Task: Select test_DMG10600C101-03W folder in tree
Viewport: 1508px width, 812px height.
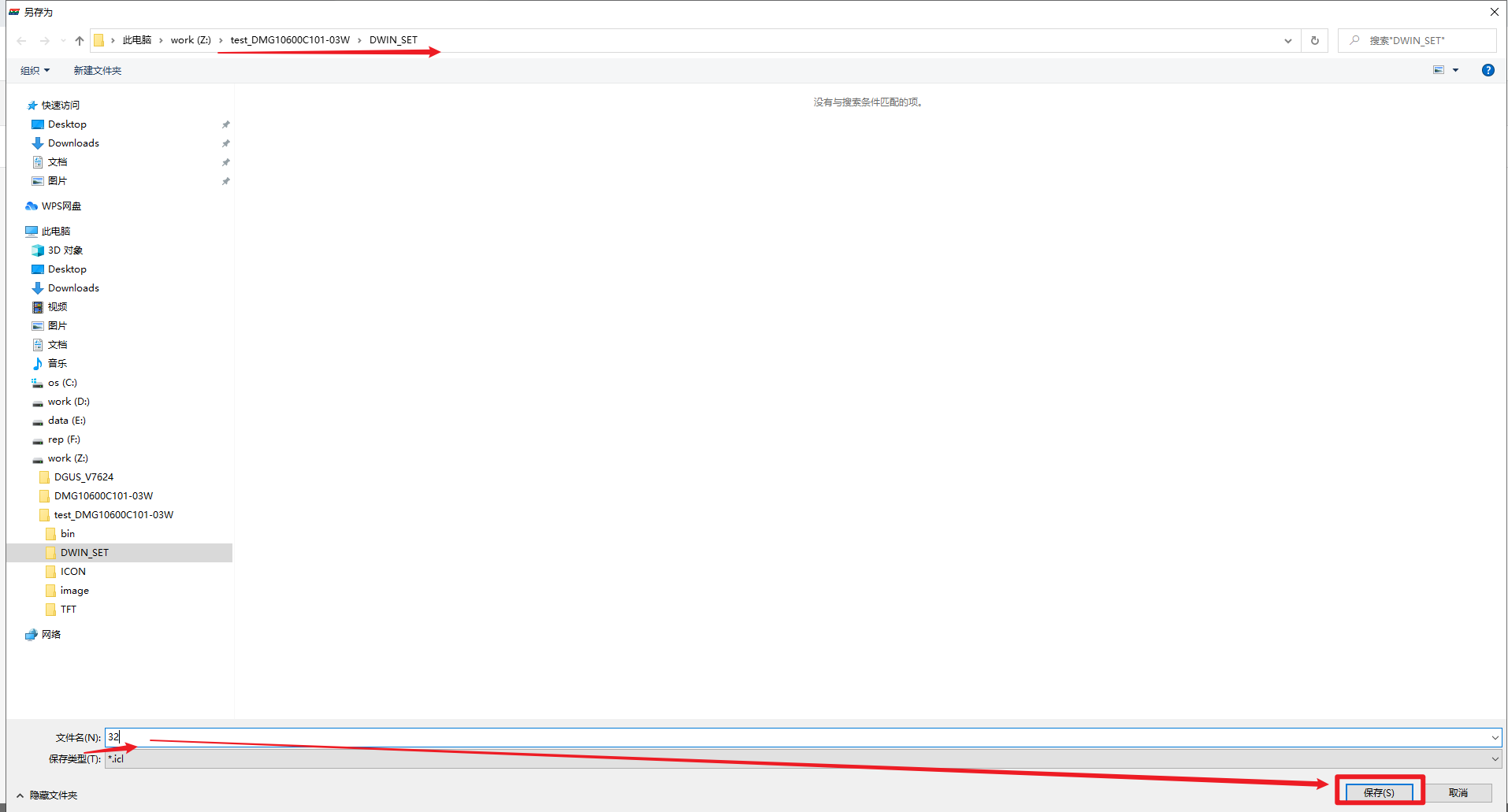Action: point(113,515)
